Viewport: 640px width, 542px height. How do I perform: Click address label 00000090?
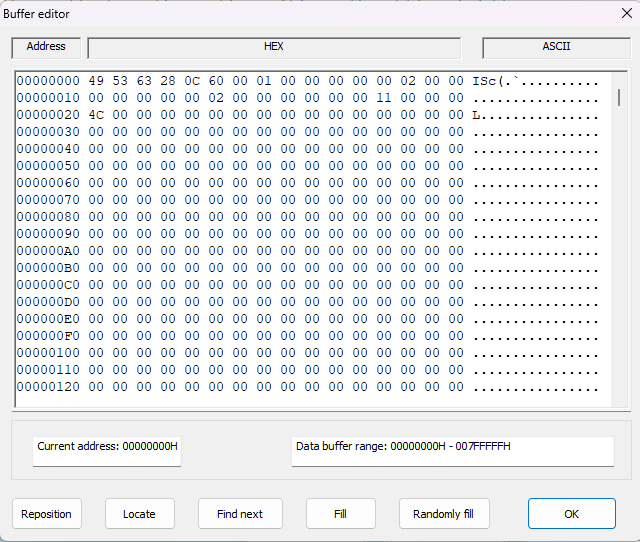point(48,234)
